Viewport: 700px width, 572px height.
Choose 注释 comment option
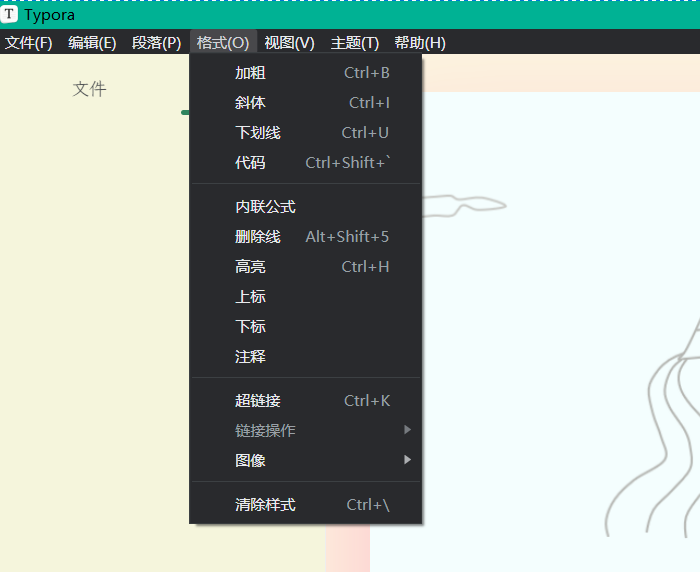click(x=305, y=356)
